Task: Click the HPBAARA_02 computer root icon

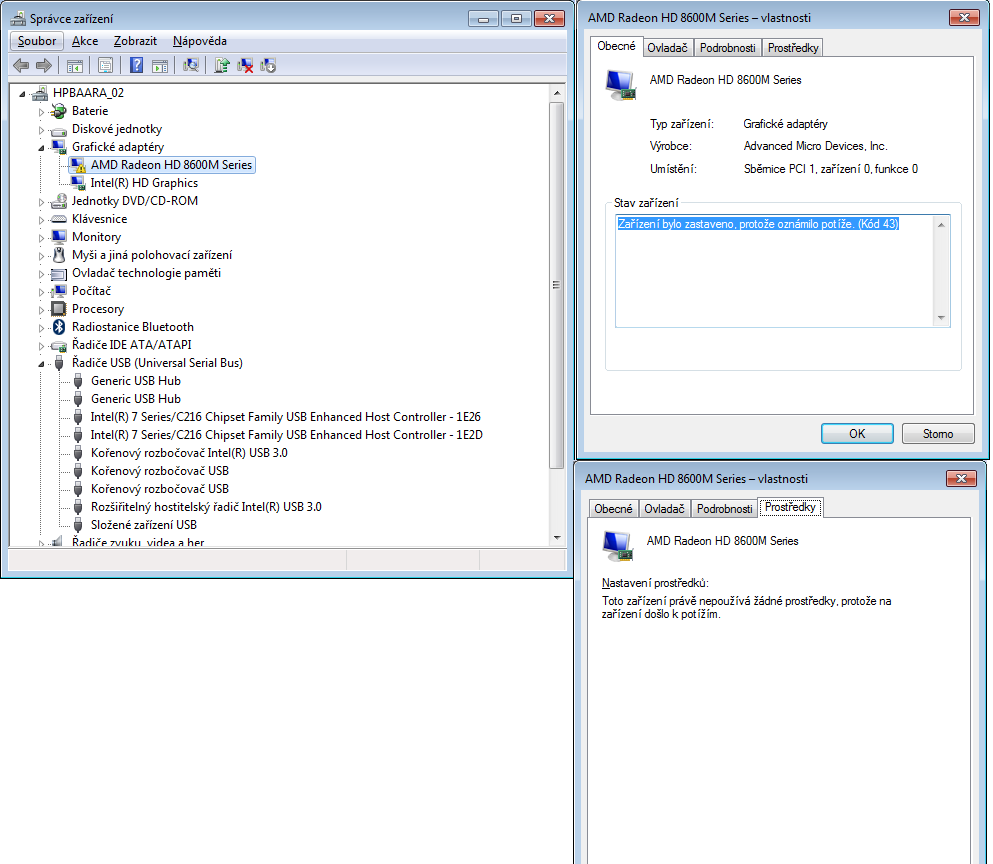Action: click(x=40, y=93)
